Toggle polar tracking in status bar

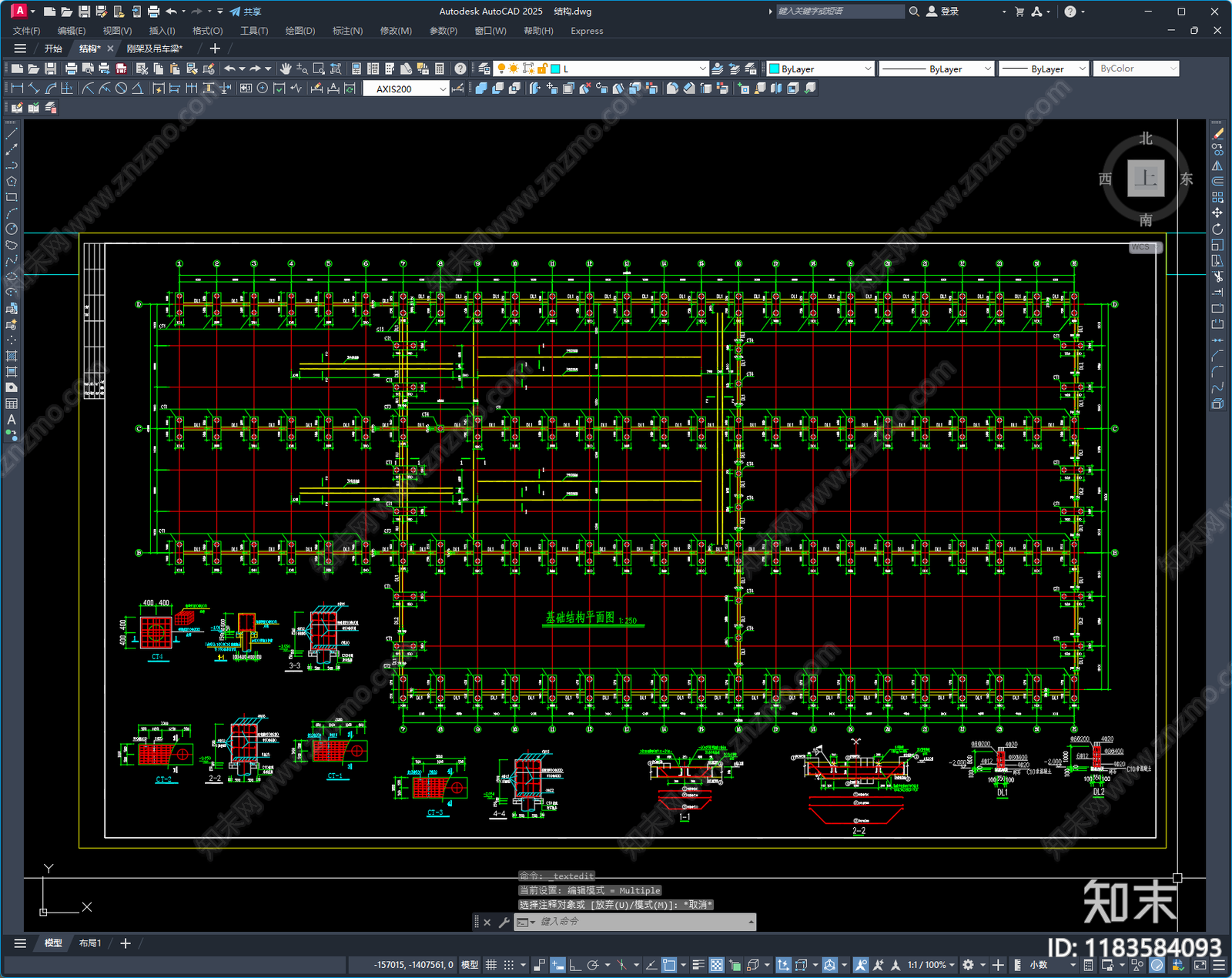[x=592, y=965]
